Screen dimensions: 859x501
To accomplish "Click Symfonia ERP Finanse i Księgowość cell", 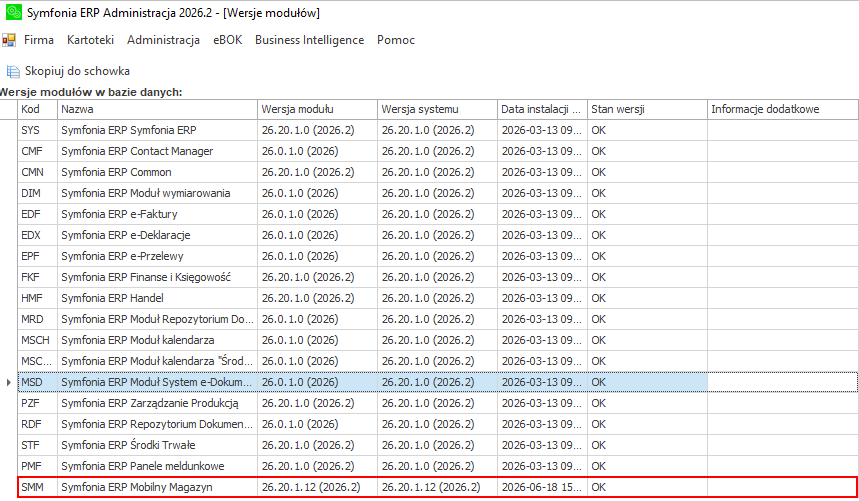I will click(157, 277).
